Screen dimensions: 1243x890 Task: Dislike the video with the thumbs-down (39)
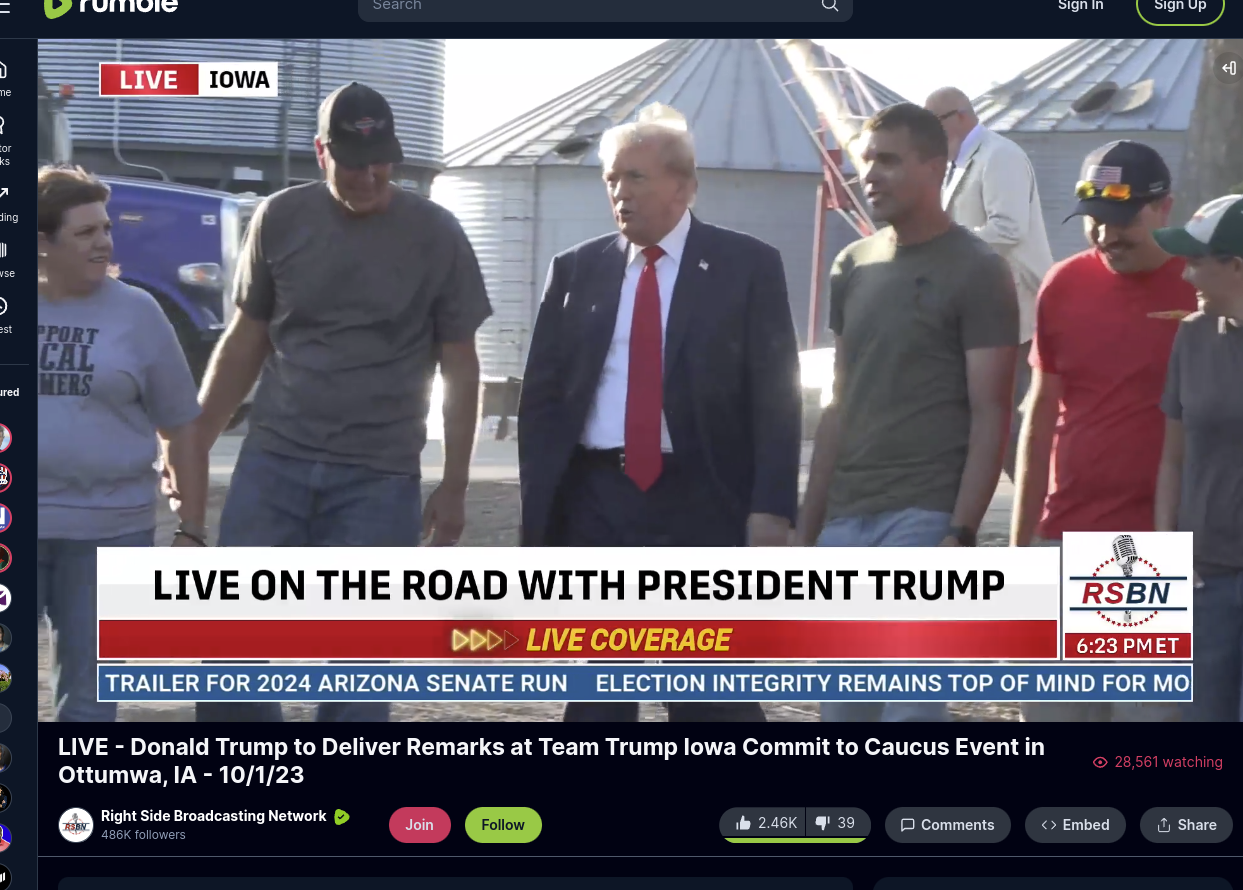point(838,824)
